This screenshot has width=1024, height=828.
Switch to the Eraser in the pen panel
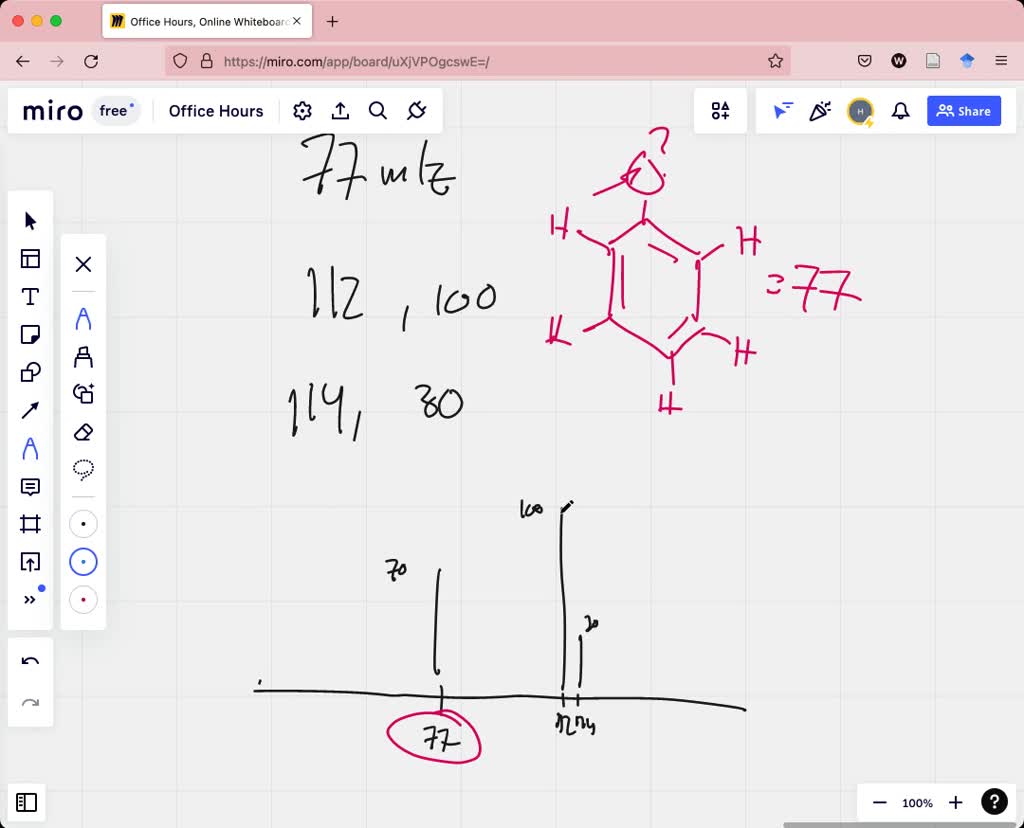pyautogui.click(x=83, y=432)
